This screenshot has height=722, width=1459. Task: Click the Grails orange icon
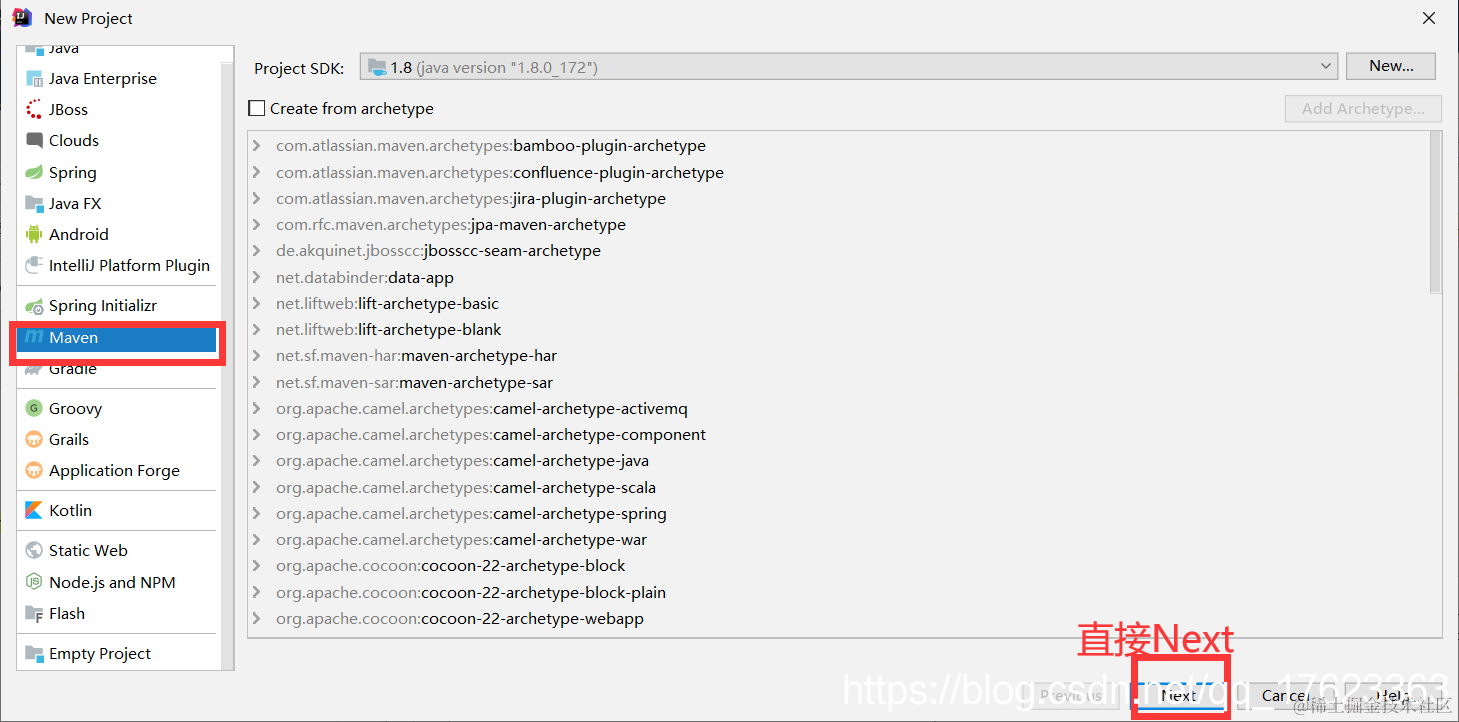34,440
